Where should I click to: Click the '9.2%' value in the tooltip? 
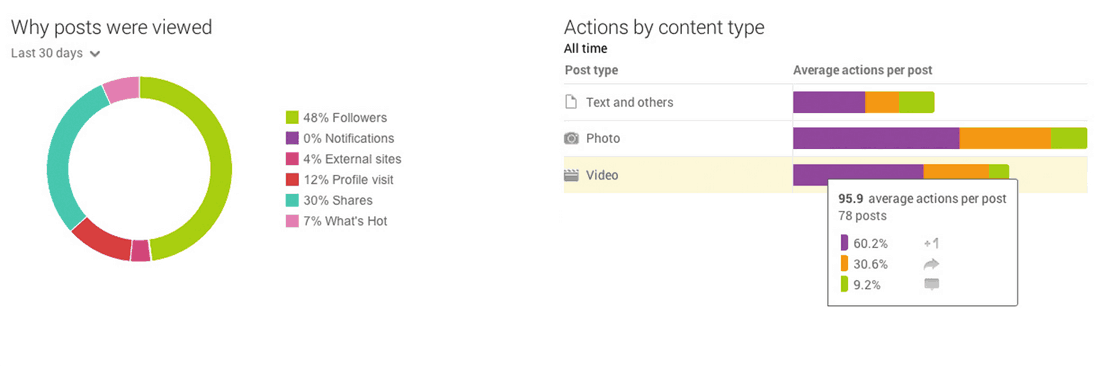pos(868,285)
